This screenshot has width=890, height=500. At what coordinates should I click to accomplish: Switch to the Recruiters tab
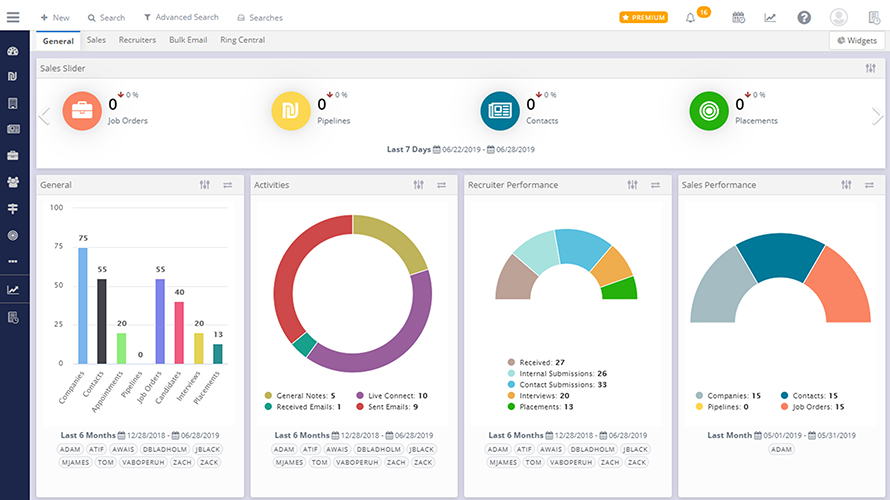pos(137,40)
